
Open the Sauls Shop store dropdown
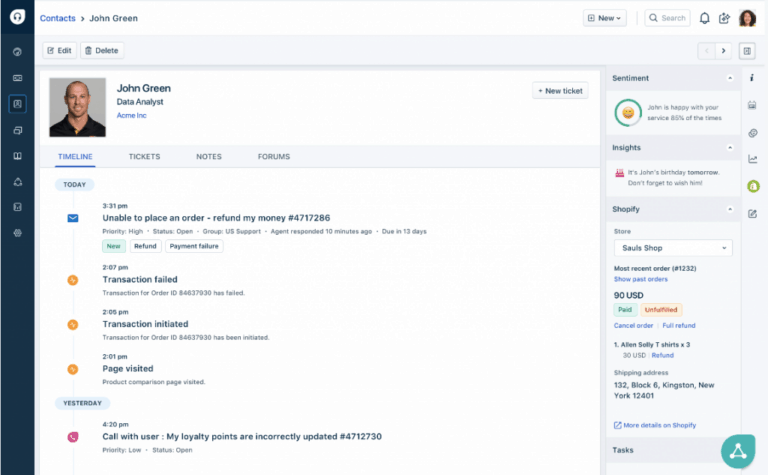click(672, 248)
